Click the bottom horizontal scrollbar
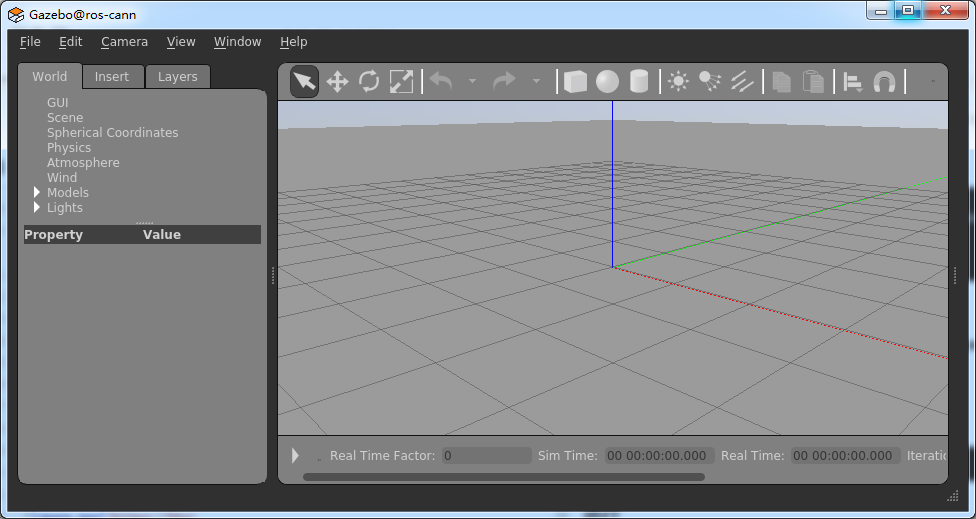The height and width of the screenshot is (519, 976). (504, 477)
